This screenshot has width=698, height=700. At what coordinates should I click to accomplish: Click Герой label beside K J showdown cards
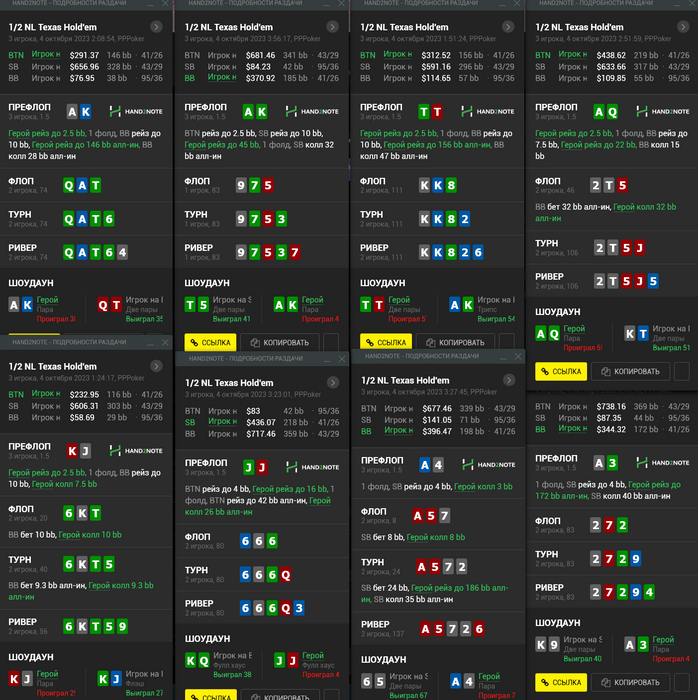47,674
